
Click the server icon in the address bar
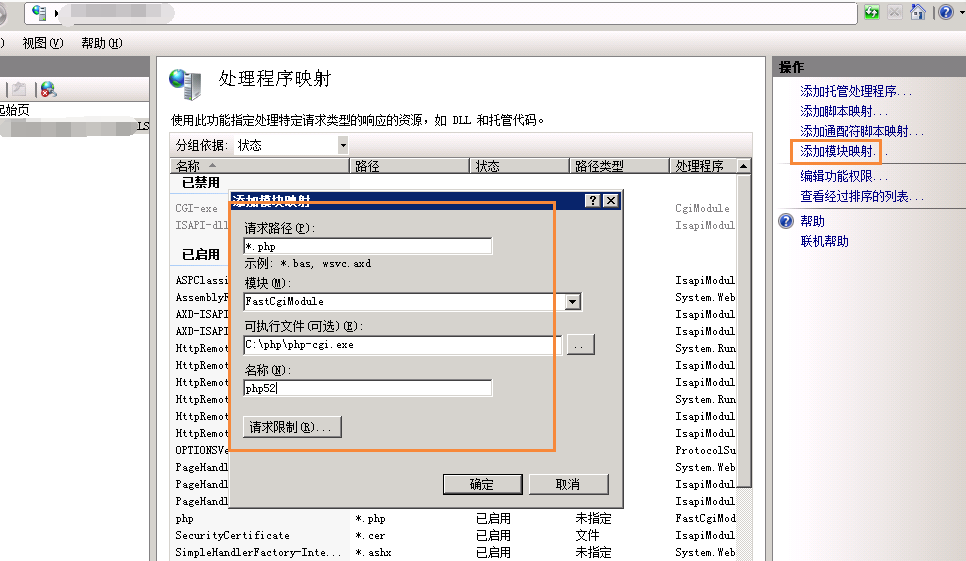click(x=39, y=13)
